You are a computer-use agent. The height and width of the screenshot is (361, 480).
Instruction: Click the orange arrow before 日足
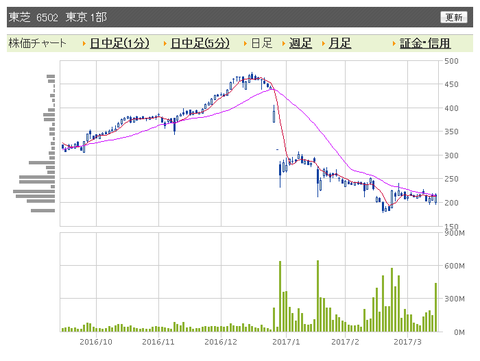245,44
